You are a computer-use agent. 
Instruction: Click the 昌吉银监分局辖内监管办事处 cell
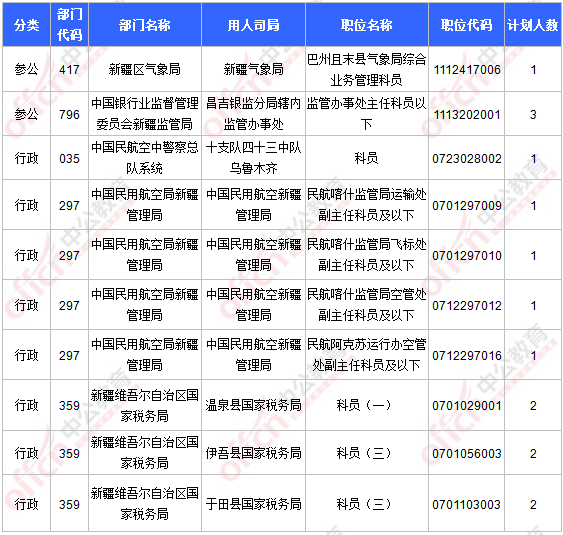tap(253, 114)
